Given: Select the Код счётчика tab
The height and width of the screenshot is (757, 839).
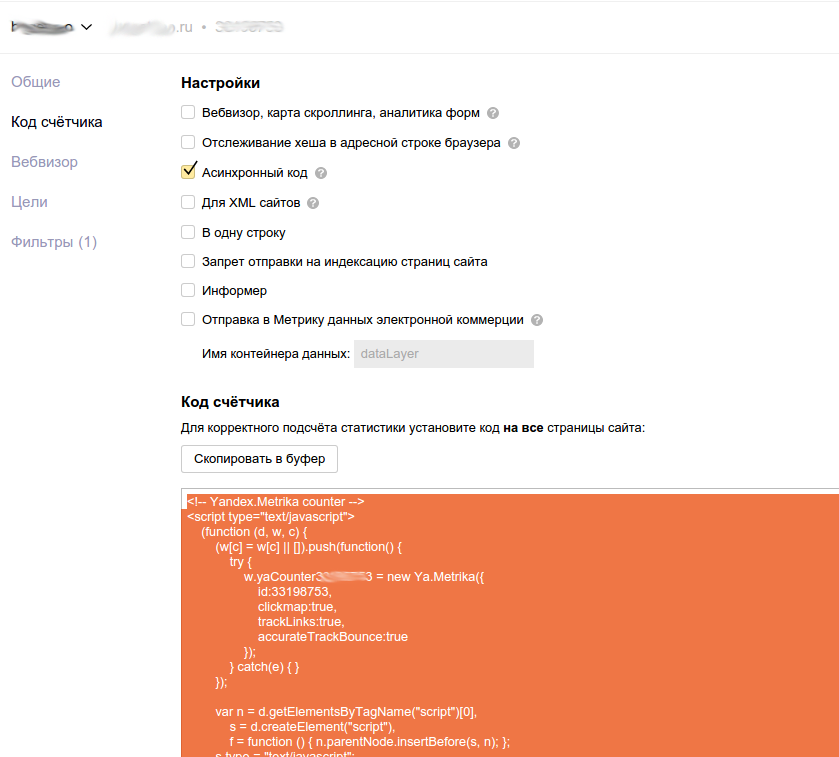Looking at the screenshot, I should [x=57, y=122].
